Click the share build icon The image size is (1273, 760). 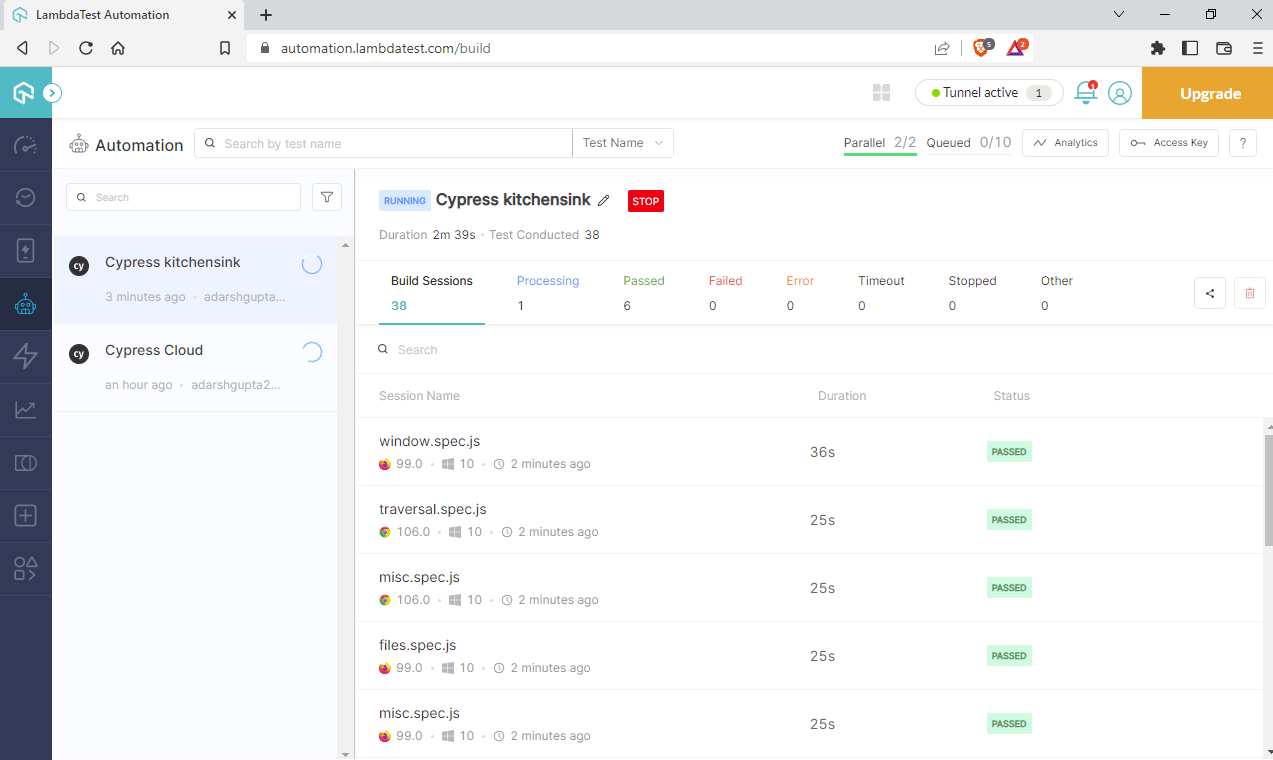1210,293
